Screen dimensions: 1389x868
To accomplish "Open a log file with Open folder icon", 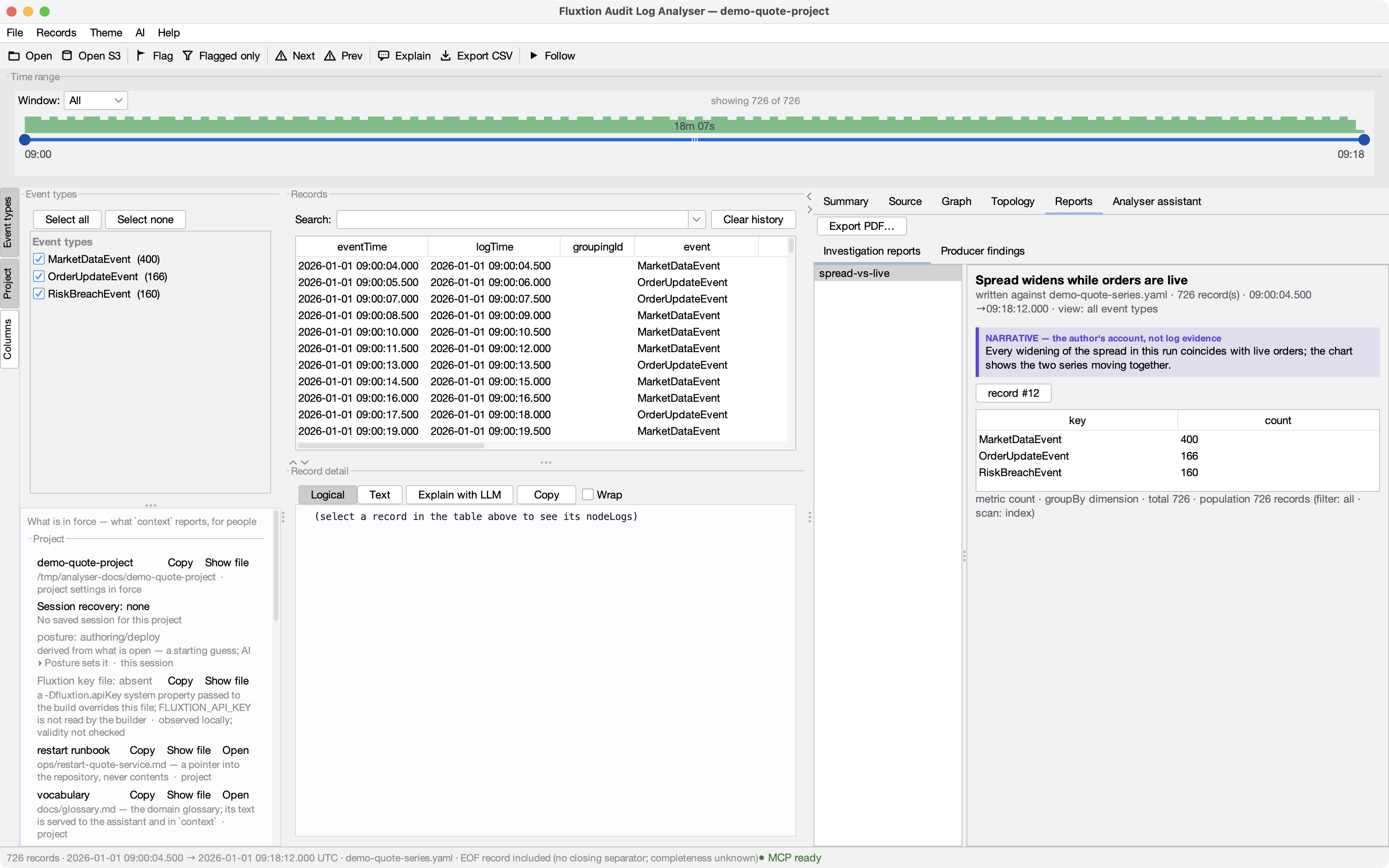I will (x=14, y=56).
